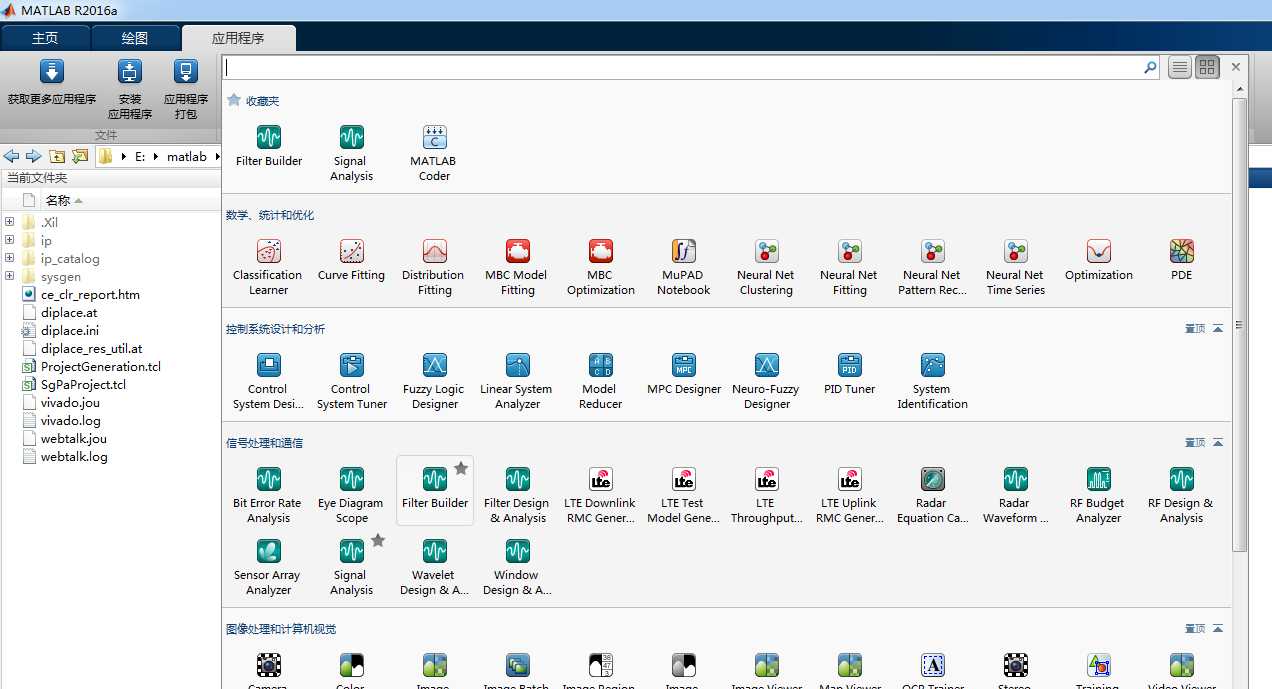Open RF Budget Analyzer app
This screenshot has height=689, width=1272.
click(1099, 495)
